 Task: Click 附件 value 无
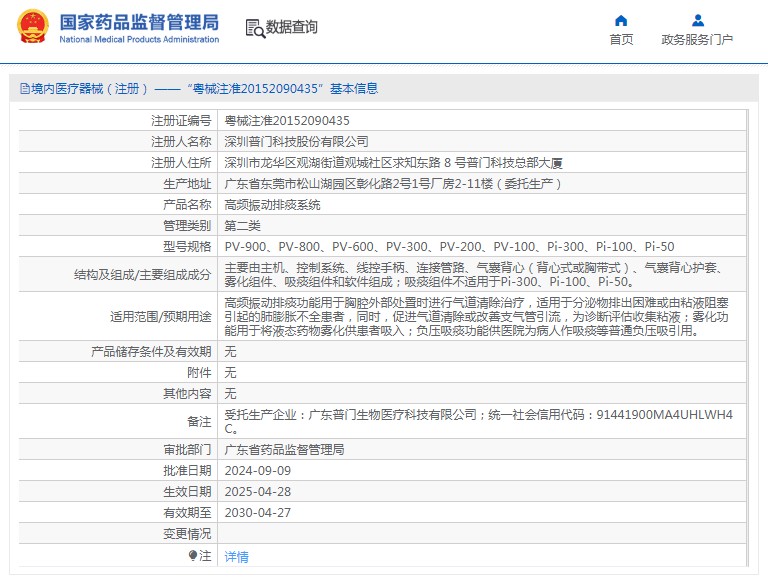[230, 373]
